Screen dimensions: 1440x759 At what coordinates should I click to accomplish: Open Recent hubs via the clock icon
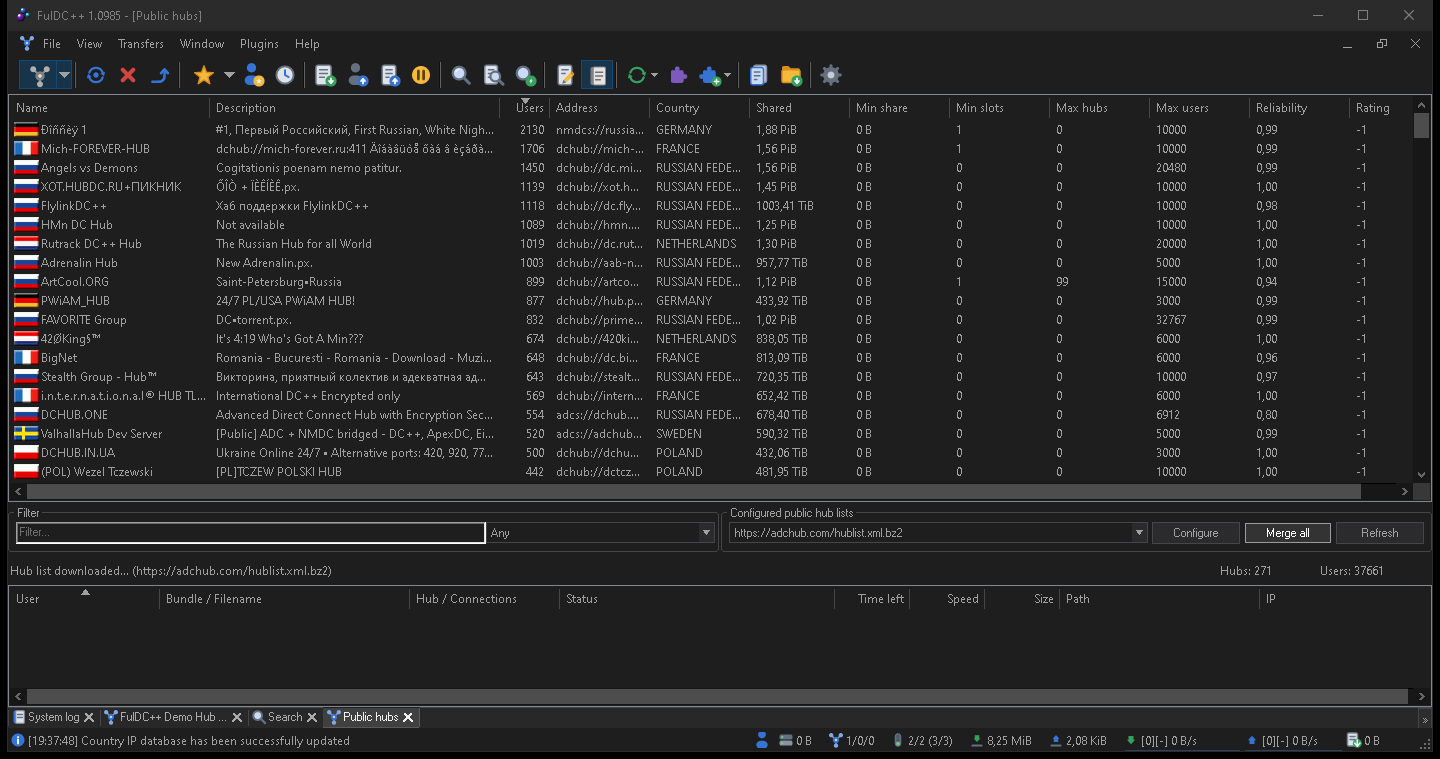[x=285, y=75]
